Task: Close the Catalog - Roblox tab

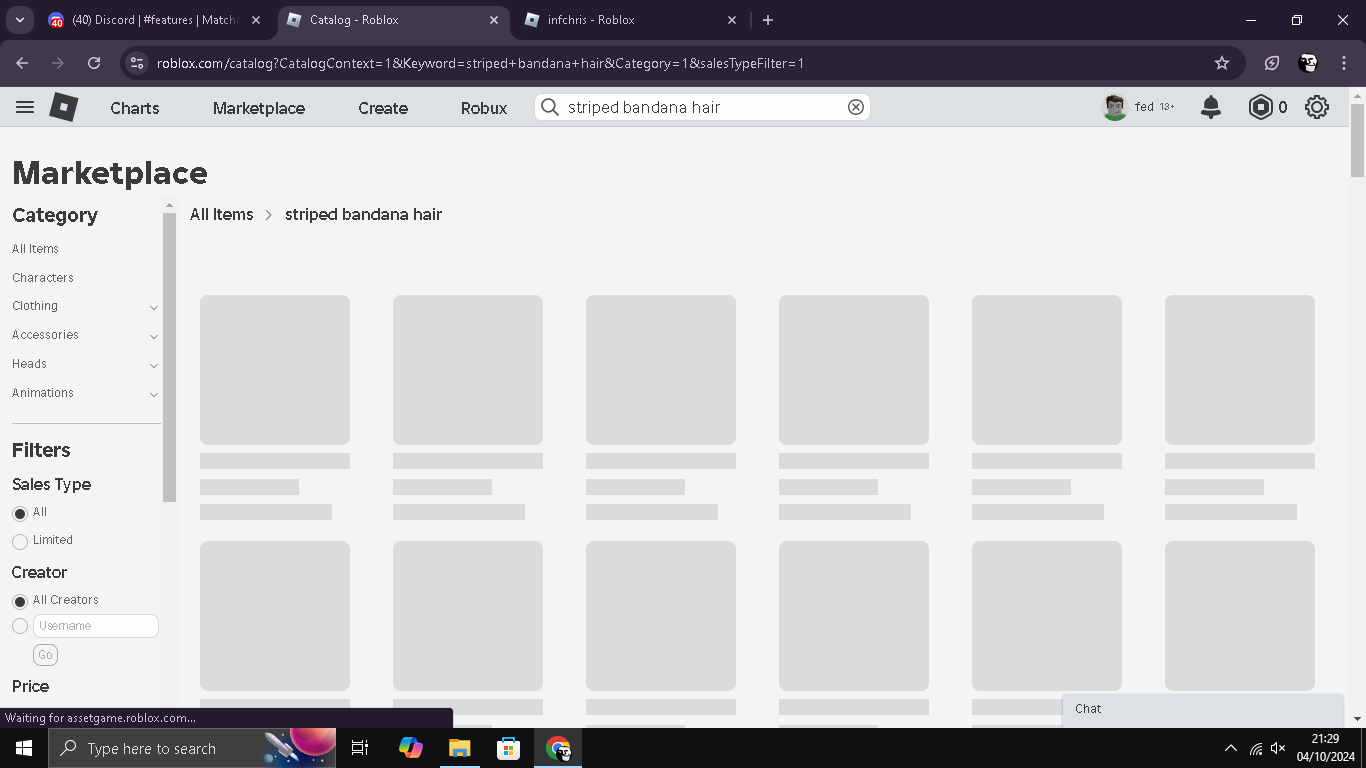Action: pos(494,20)
